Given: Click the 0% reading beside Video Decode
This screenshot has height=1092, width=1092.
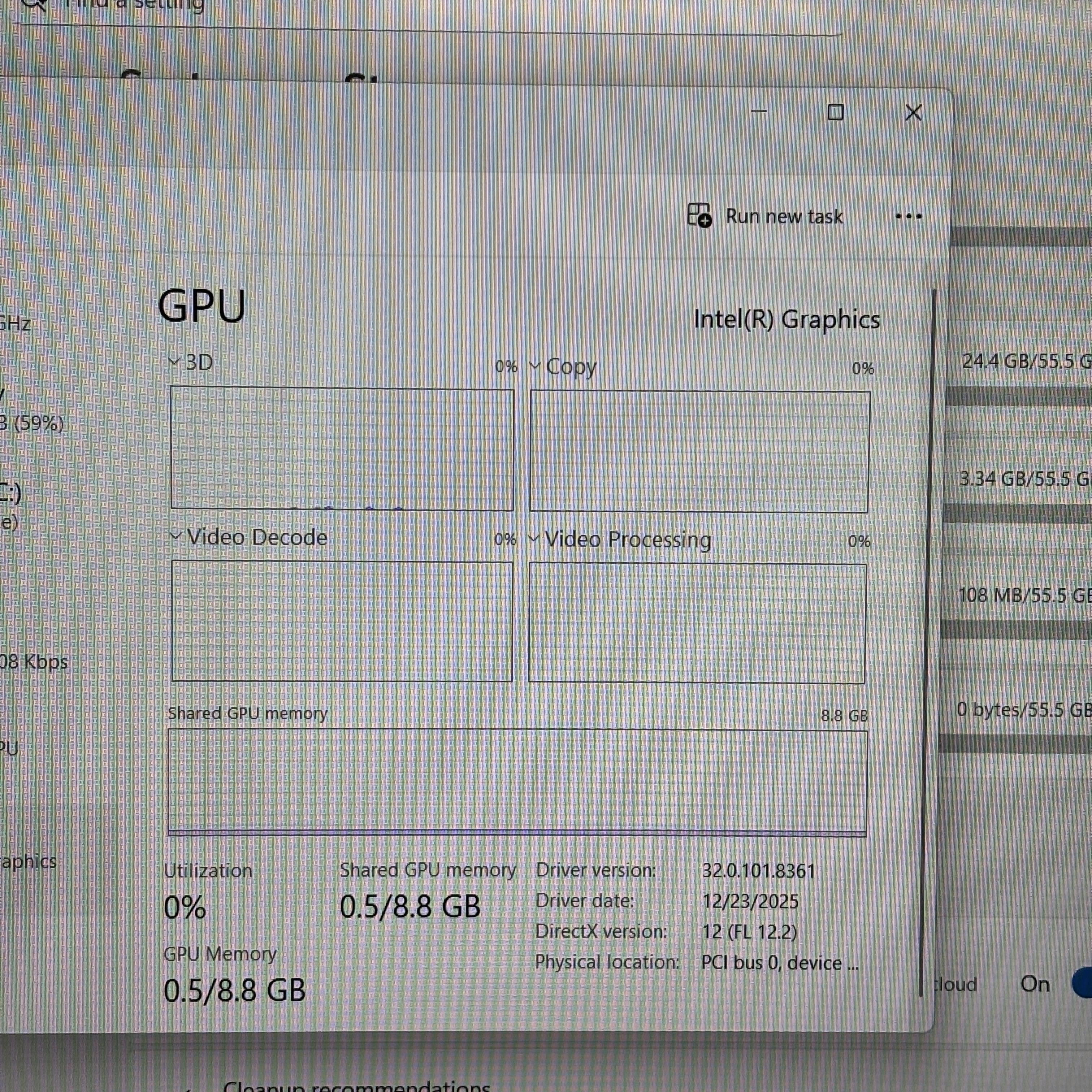Looking at the screenshot, I should pyautogui.click(x=505, y=539).
